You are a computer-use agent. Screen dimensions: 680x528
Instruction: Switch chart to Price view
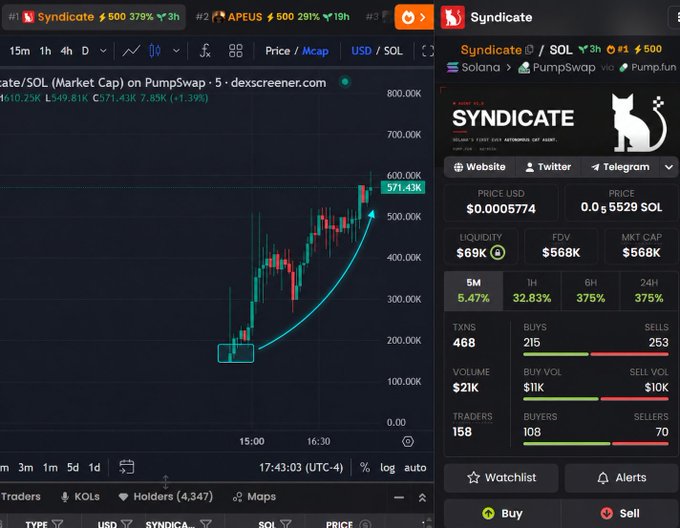278,51
